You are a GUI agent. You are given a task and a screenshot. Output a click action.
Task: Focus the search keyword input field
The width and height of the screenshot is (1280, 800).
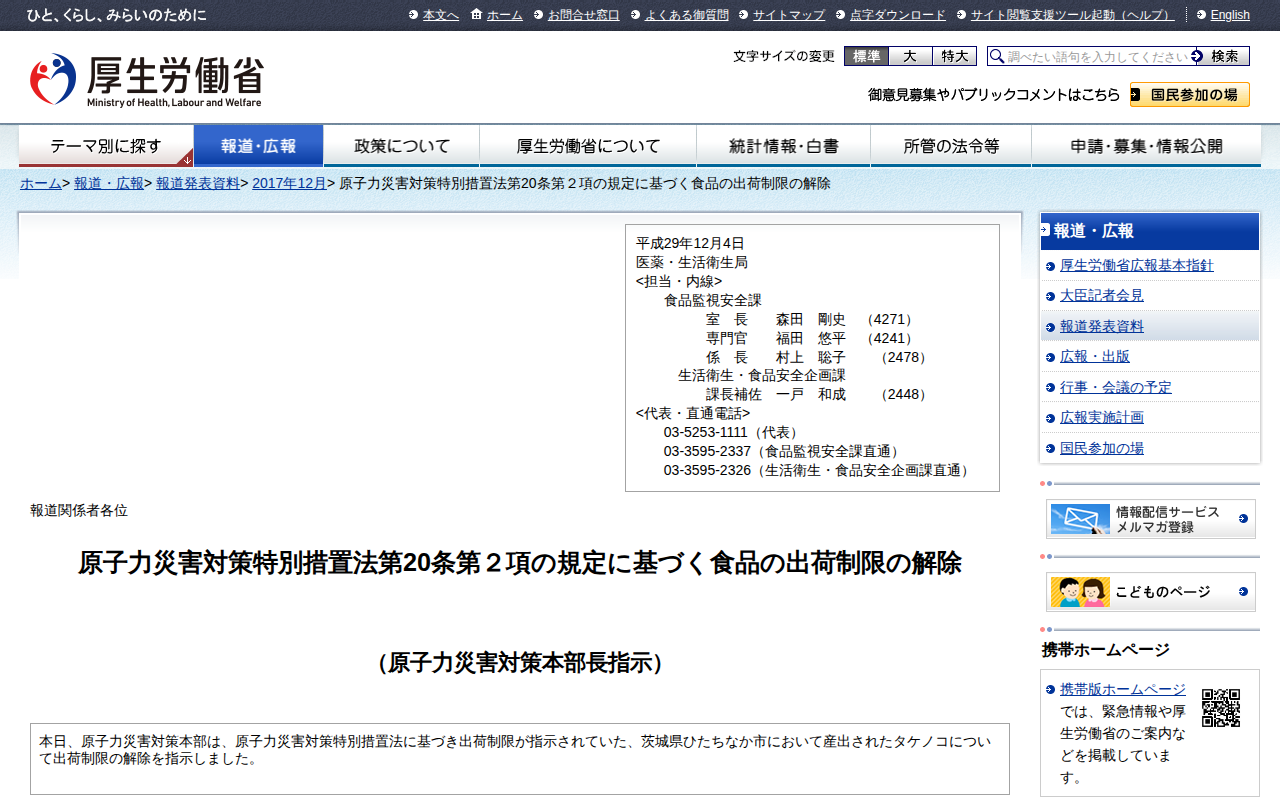[x=1096, y=57]
